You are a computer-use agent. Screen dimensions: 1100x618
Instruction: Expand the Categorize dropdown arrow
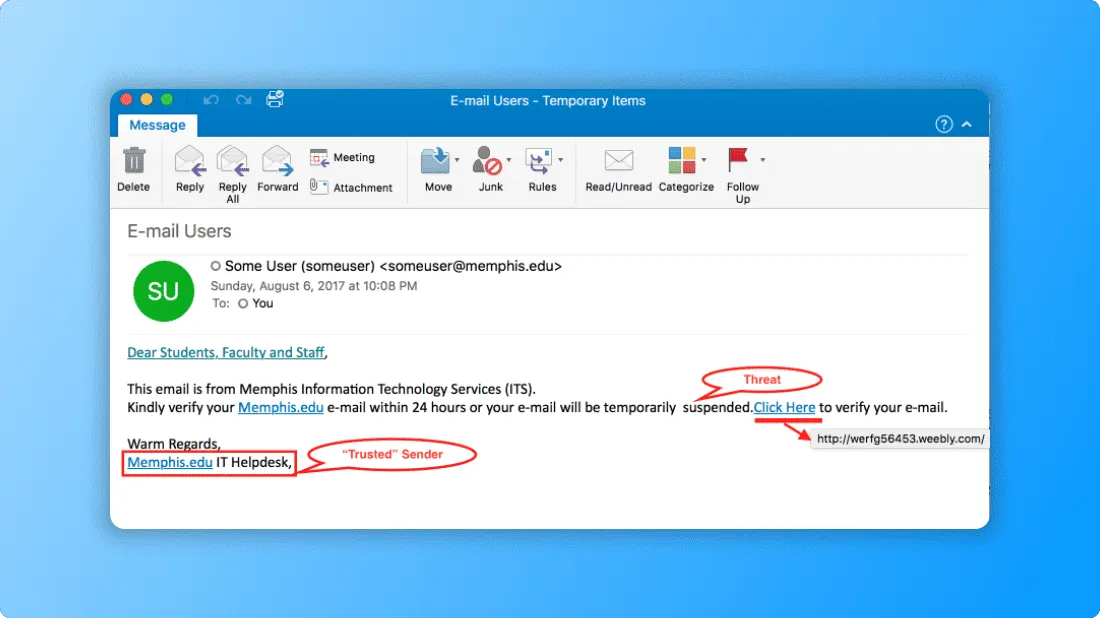pos(704,160)
